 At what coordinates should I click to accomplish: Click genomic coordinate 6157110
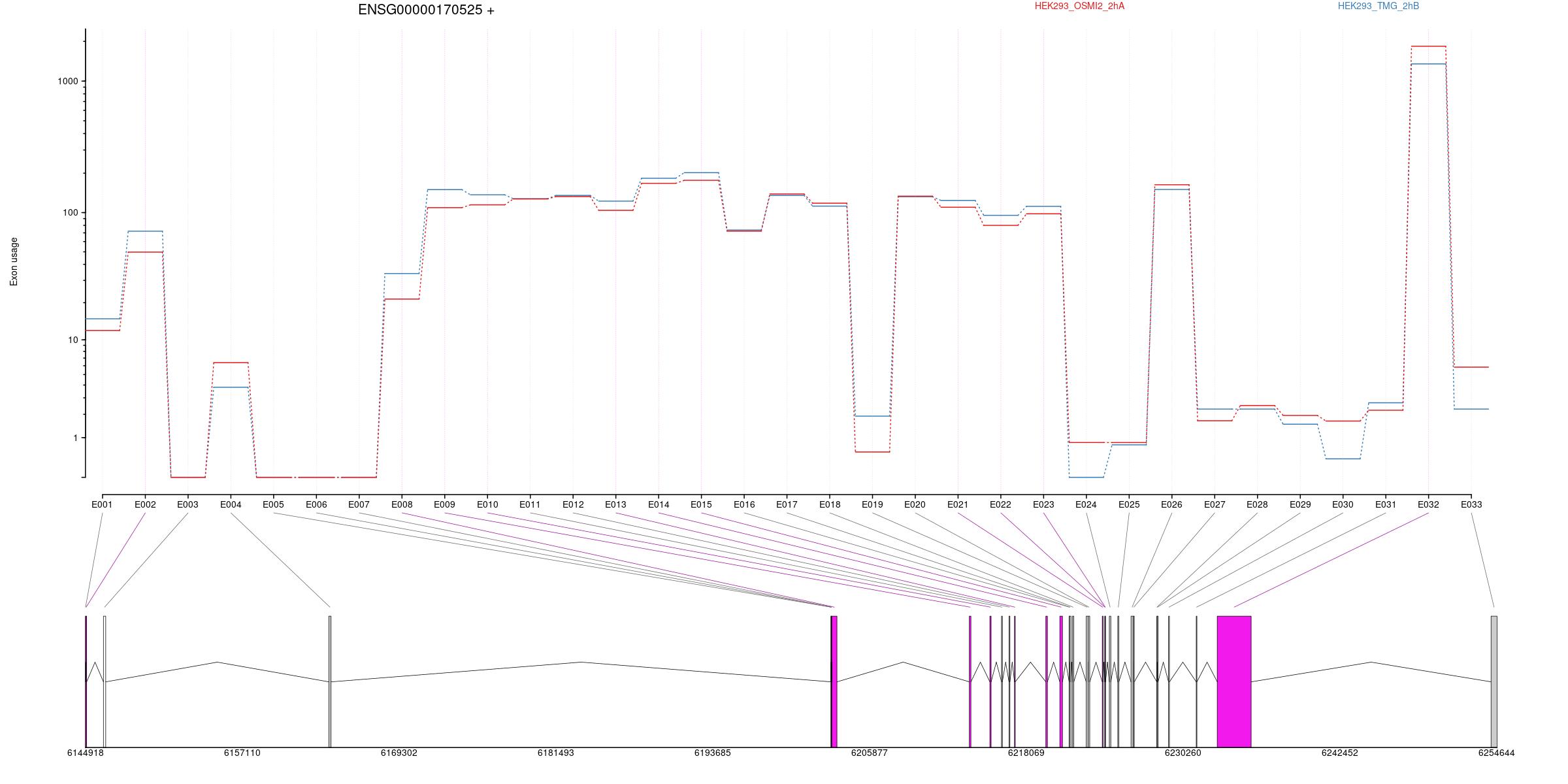[x=242, y=753]
